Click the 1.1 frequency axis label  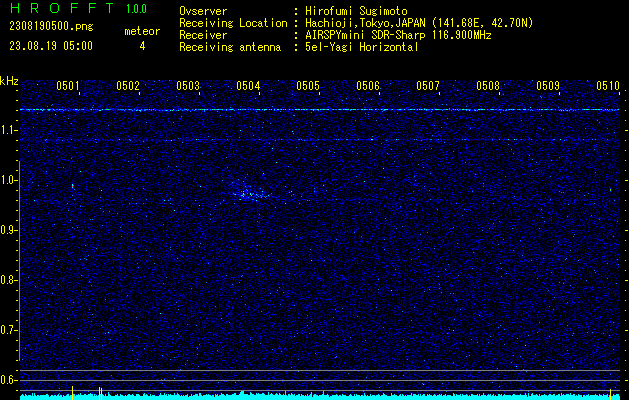pyautogui.click(x=9, y=130)
